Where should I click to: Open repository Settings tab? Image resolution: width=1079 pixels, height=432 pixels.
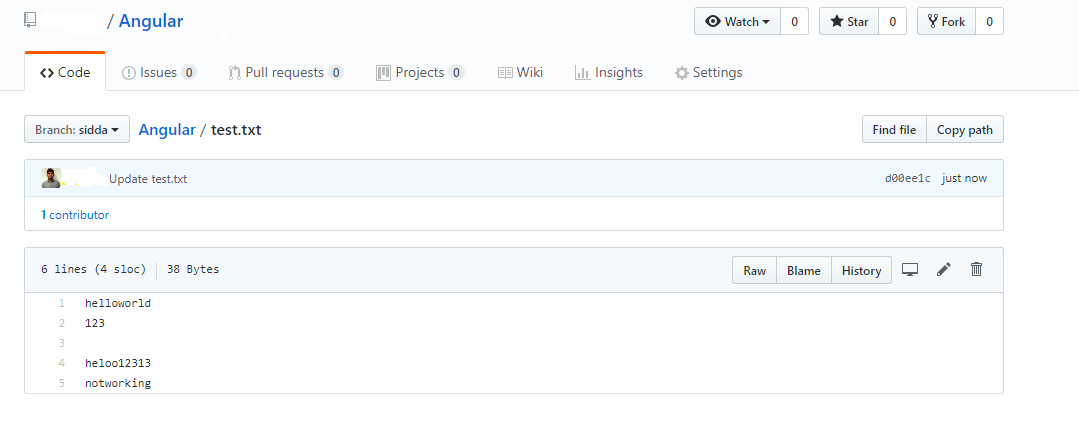tap(708, 72)
